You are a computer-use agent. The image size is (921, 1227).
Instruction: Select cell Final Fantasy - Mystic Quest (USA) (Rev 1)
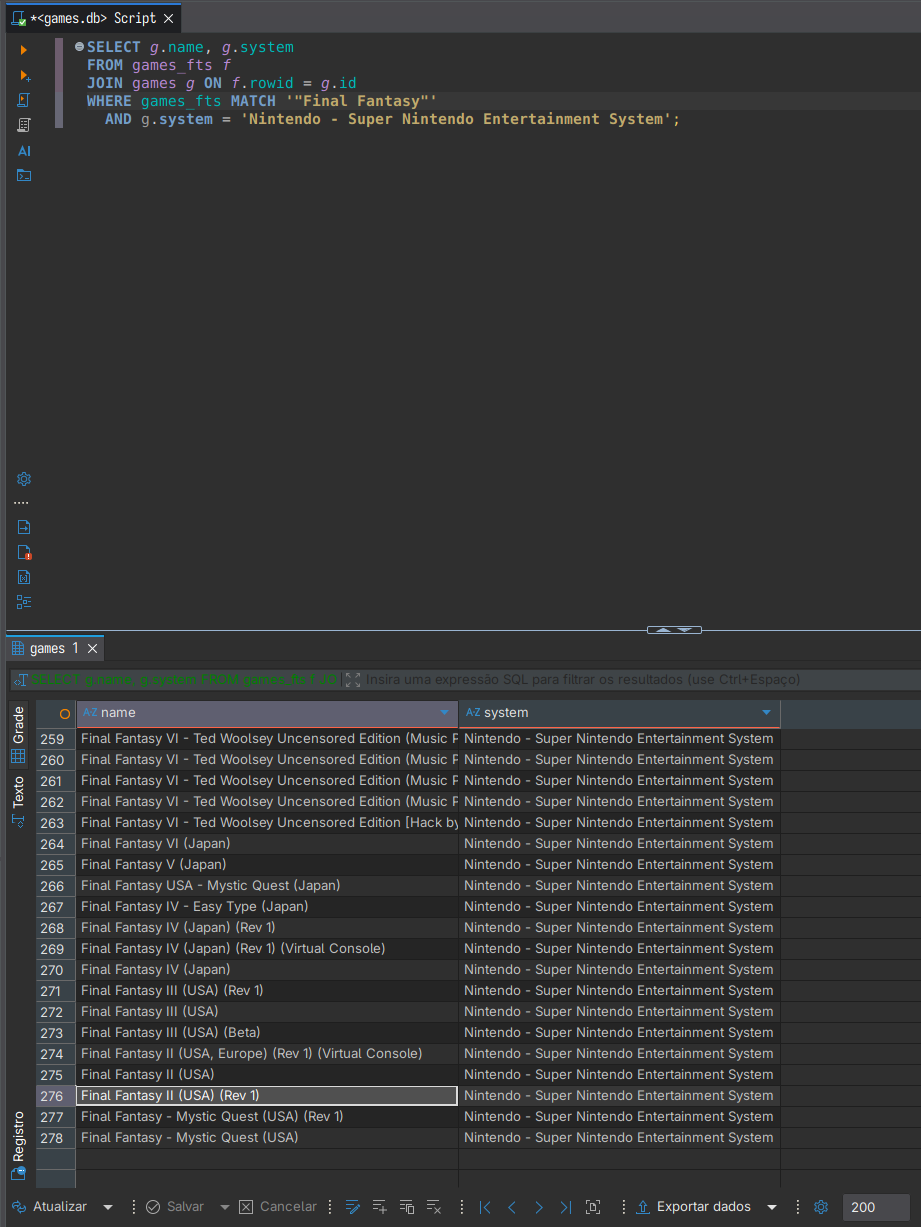267,1117
